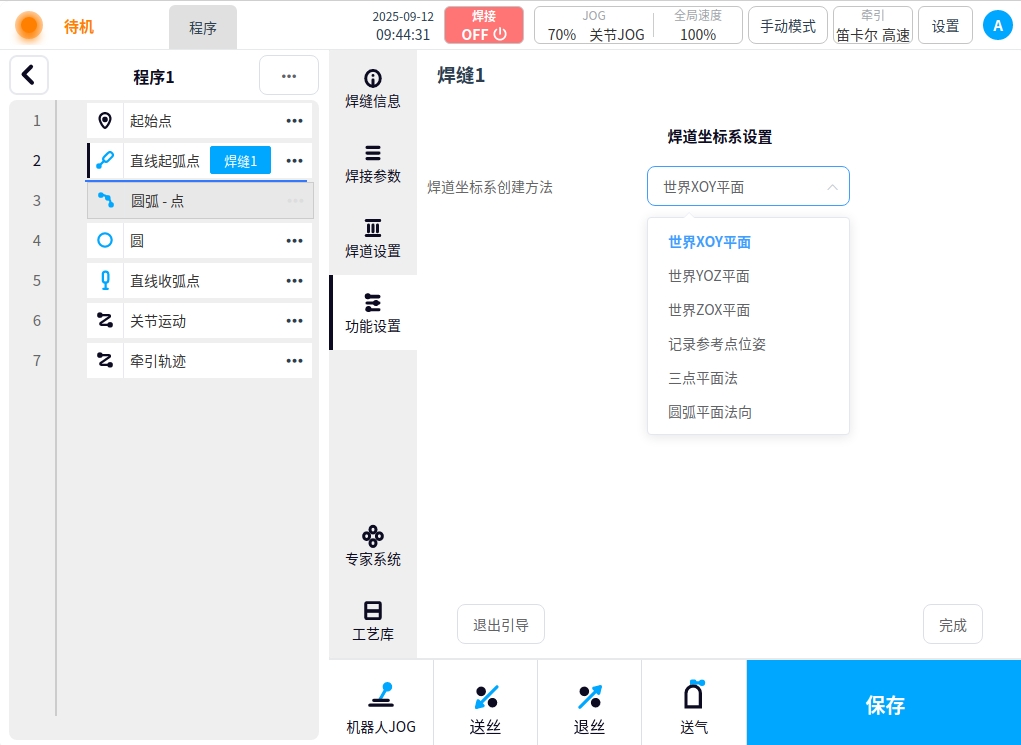Click the user avatar A icon
This screenshot has height=745, width=1021.
click(x=997, y=26)
